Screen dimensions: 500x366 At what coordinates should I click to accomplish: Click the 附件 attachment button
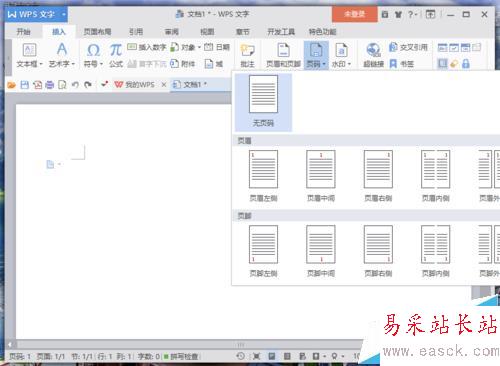click(183, 64)
